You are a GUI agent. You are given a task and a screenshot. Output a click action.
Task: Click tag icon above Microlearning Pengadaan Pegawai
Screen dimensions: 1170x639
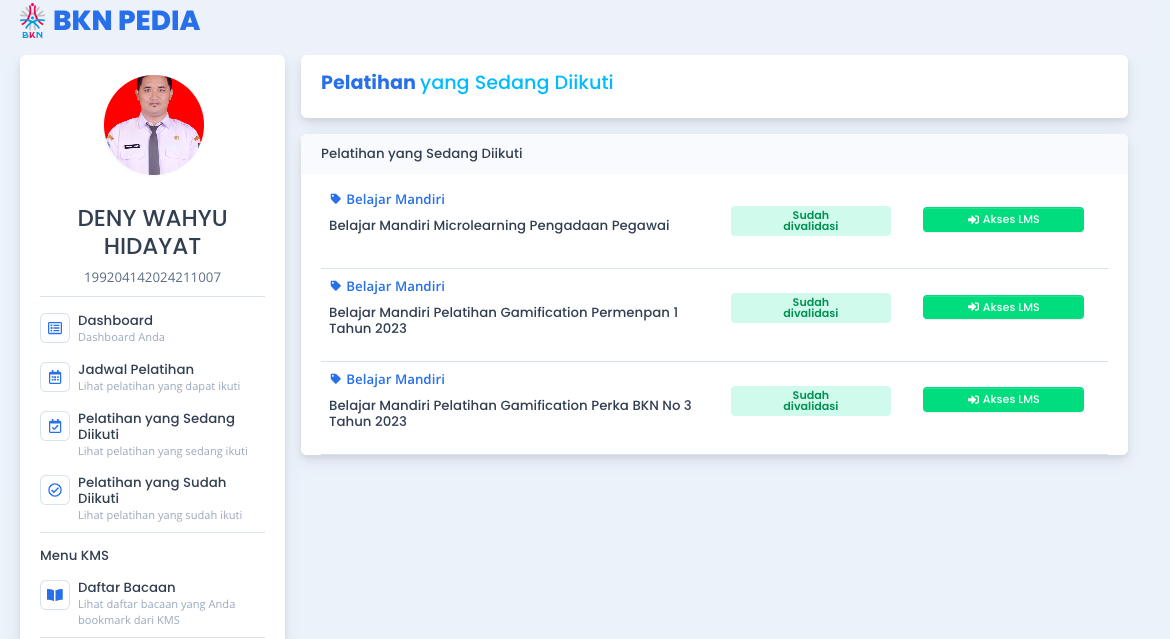(x=336, y=199)
